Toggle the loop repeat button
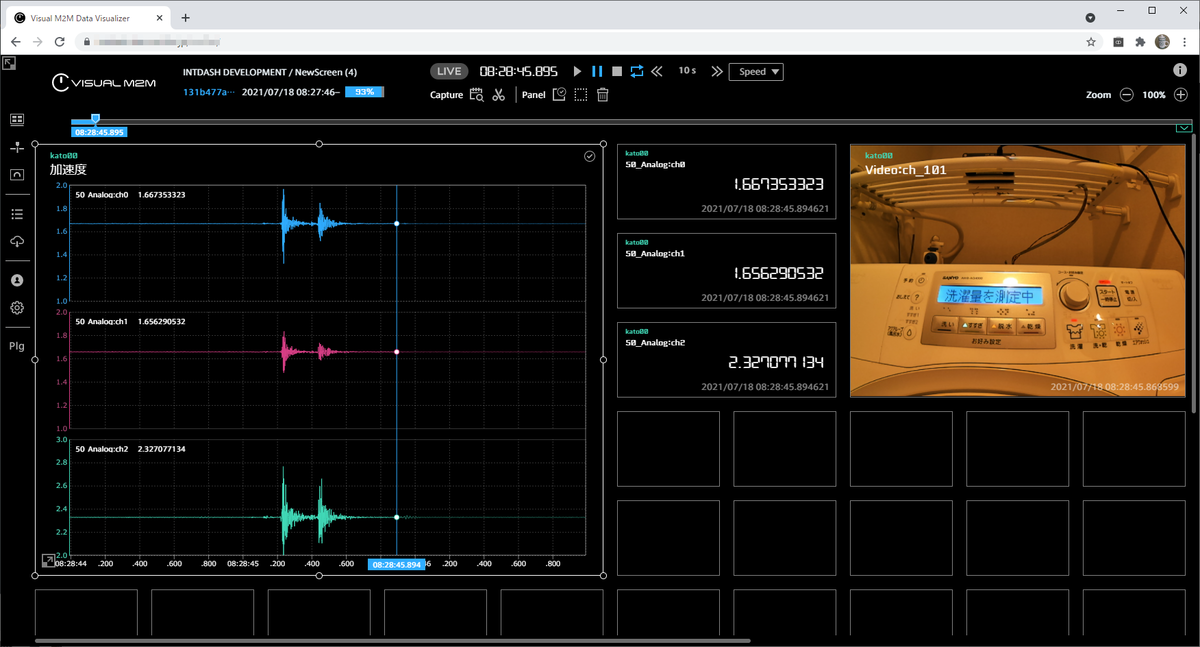 [637, 71]
